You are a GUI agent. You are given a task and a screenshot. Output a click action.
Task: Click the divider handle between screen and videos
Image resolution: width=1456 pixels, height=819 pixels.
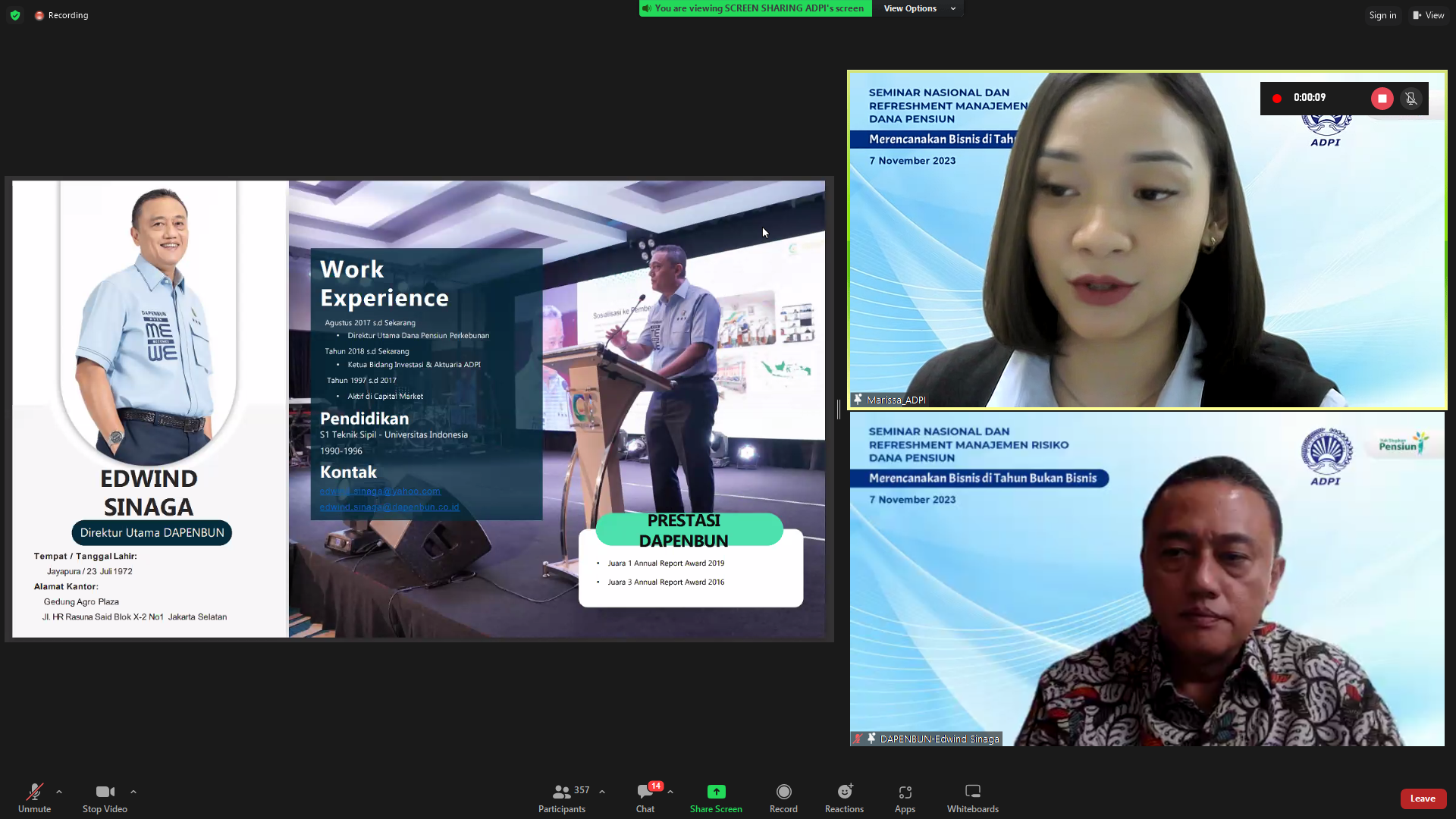tap(839, 409)
